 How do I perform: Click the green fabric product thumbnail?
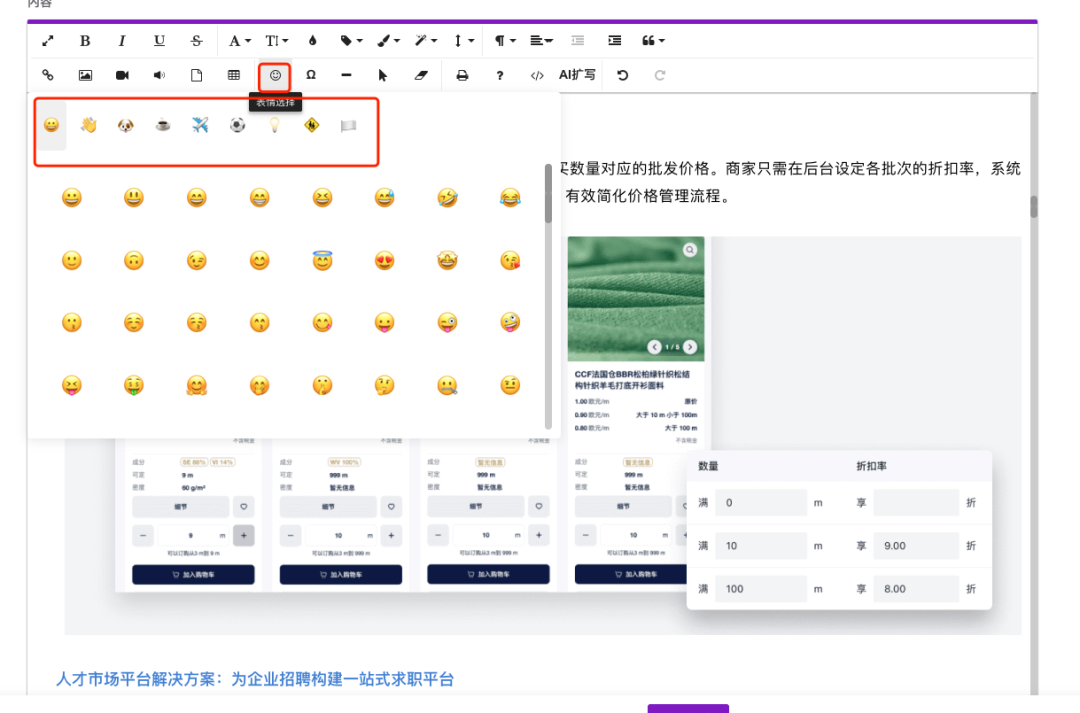click(x=636, y=298)
